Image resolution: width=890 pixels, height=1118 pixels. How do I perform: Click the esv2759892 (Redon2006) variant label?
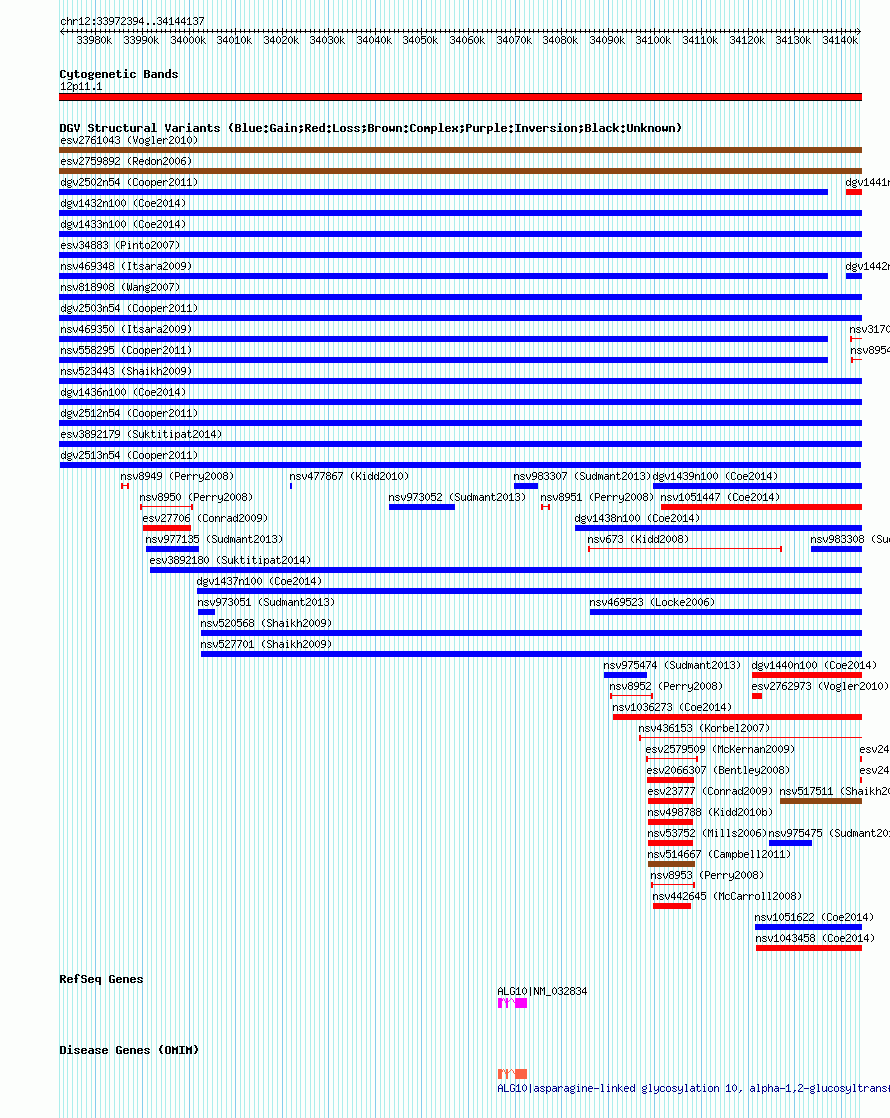[126, 161]
